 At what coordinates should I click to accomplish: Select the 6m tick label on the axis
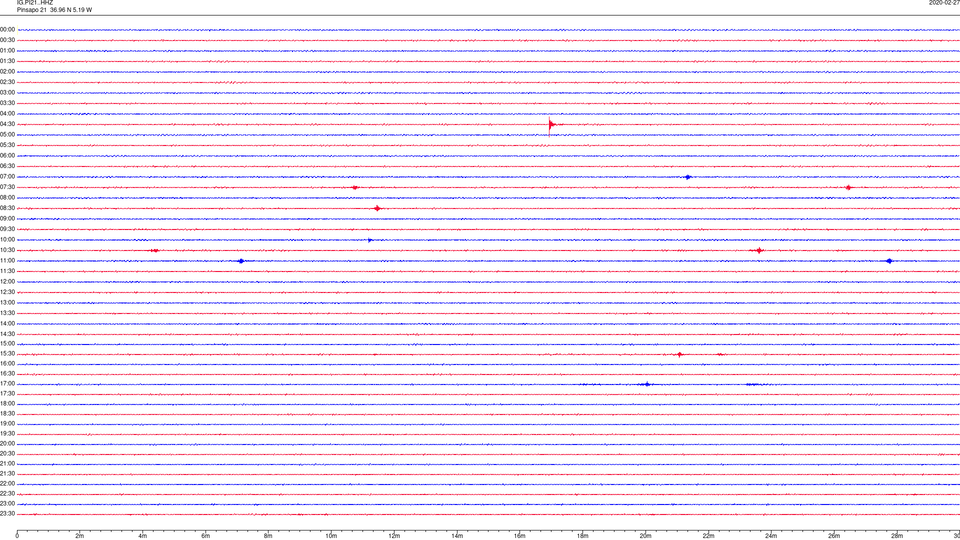[x=206, y=536]
